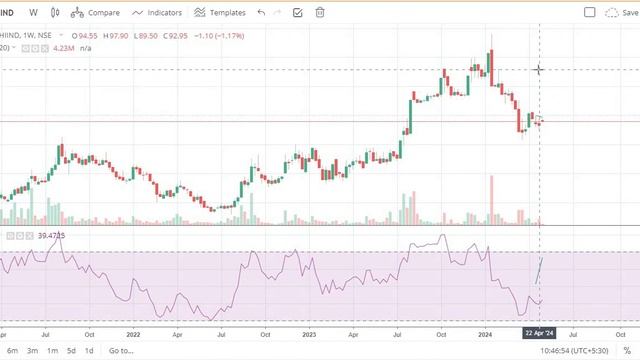Expand the volume (20) legend arrow

13,48
